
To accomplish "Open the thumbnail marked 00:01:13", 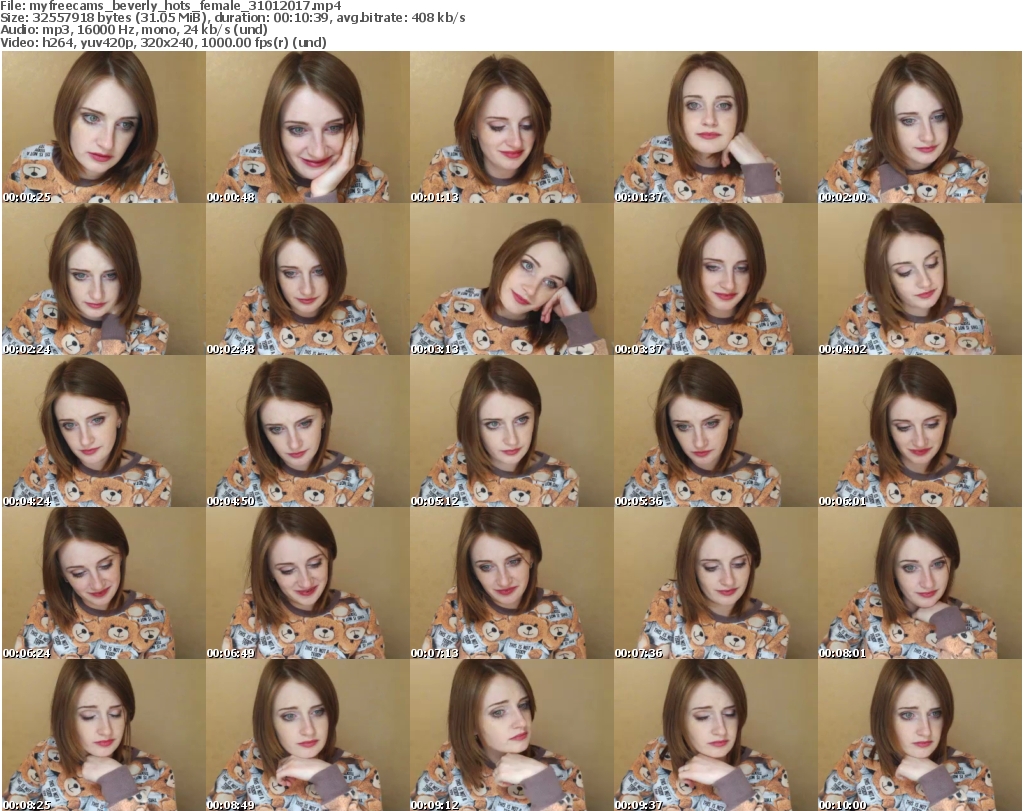I will pyautogui.click(x=511, y=128).
